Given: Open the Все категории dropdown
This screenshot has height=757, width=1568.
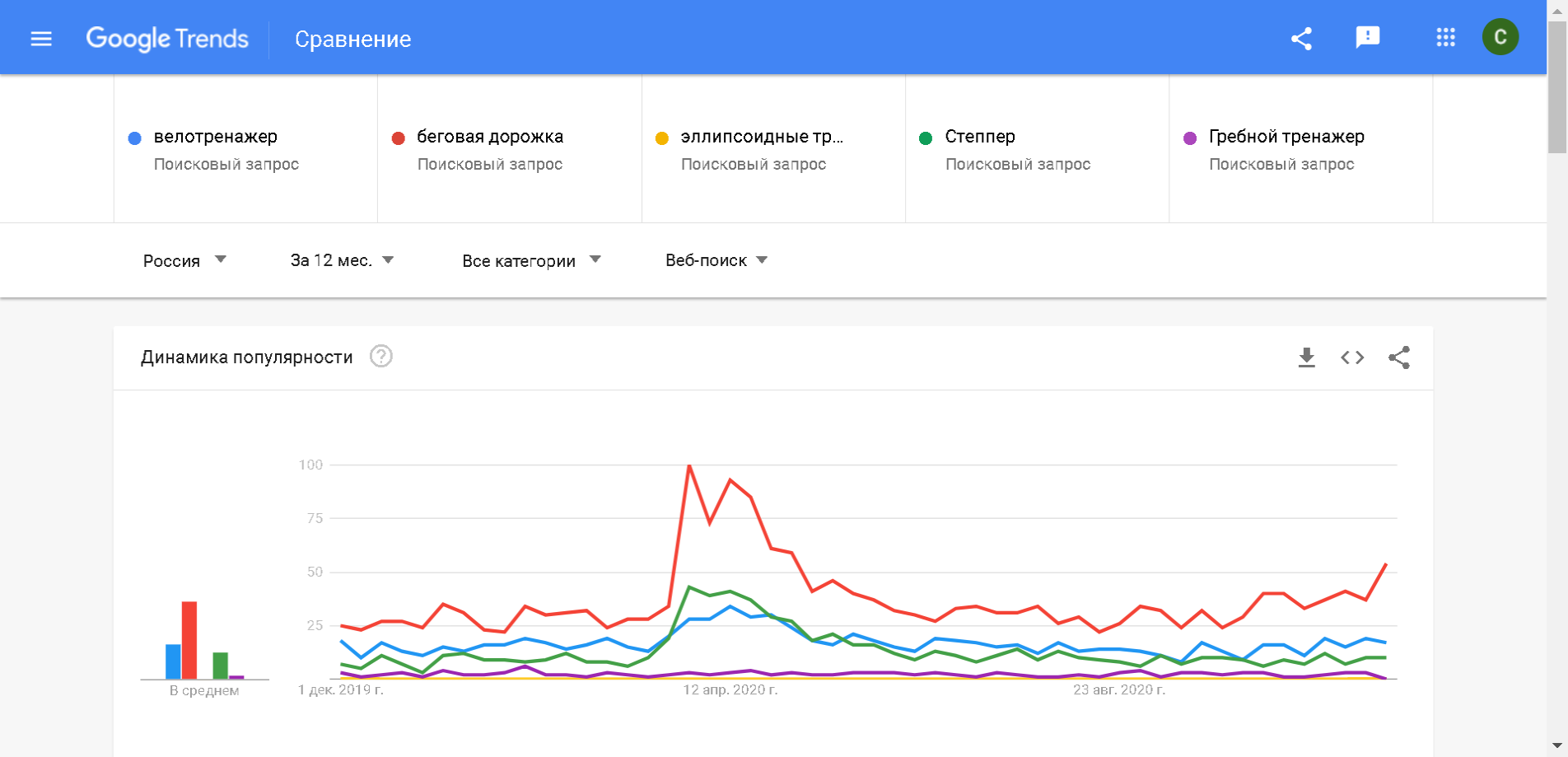Looking at the screenshot, I should 531,260.
